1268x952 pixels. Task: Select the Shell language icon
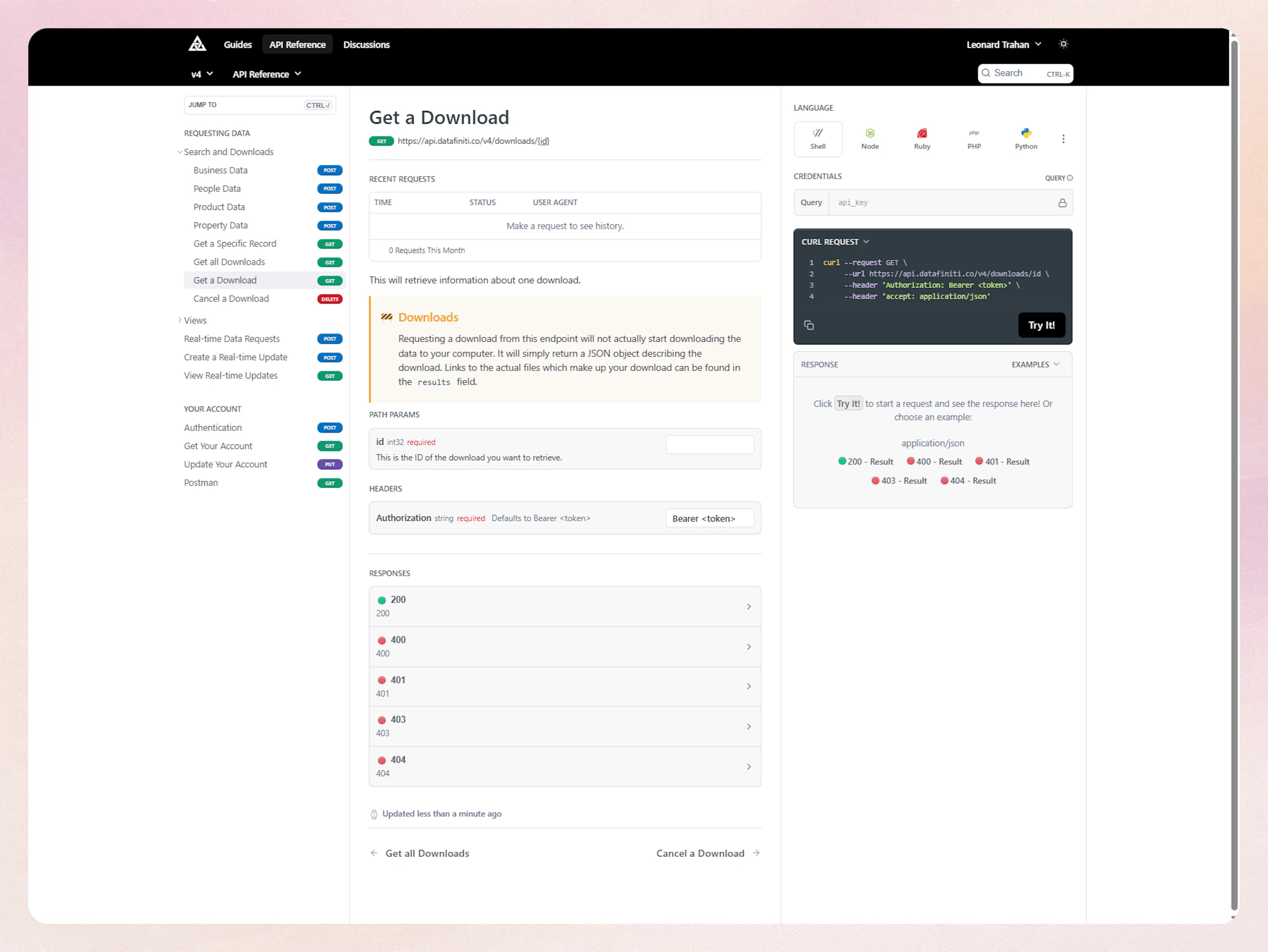pos(818,139)
